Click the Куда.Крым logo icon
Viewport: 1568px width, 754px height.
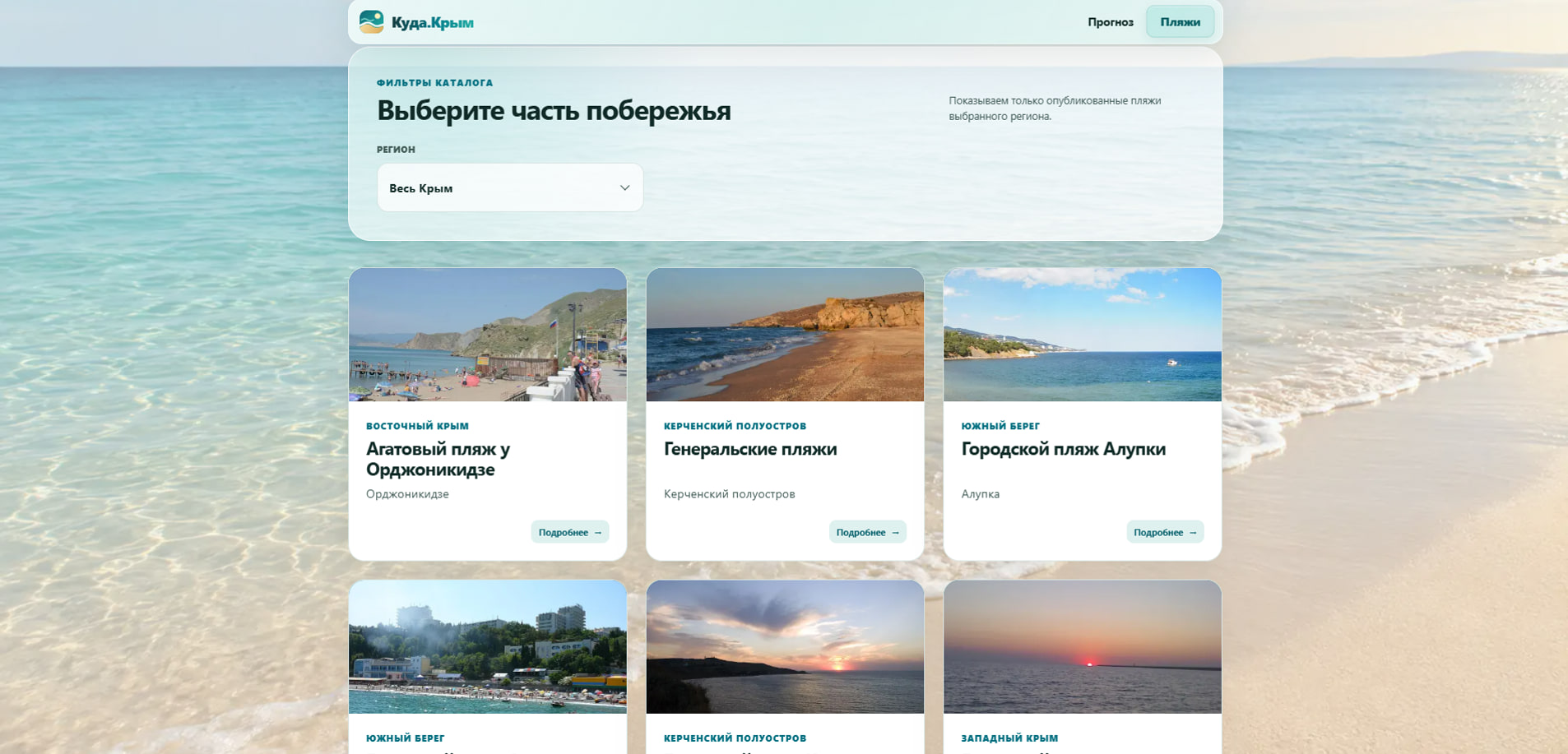(372, 22)
